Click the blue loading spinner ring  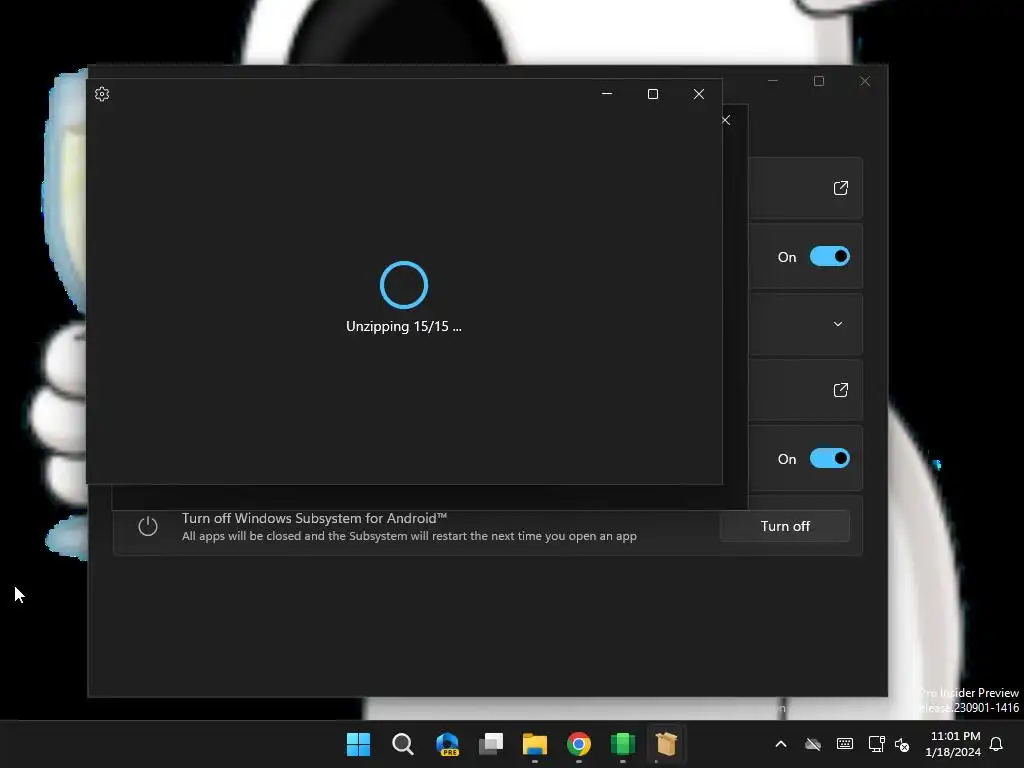coord(404,285)
